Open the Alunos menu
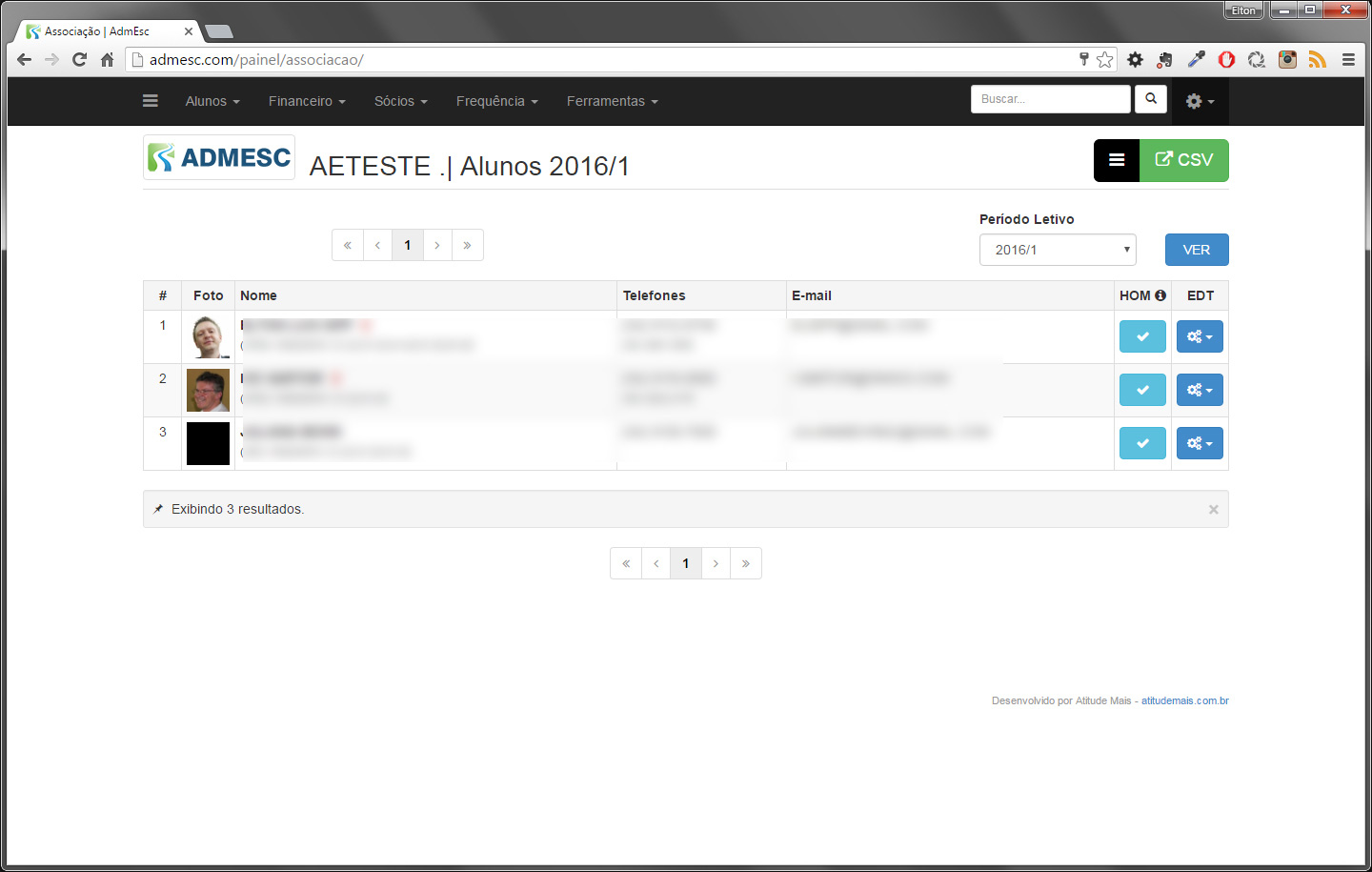The image size is (1372, 872). pos(212,101)
